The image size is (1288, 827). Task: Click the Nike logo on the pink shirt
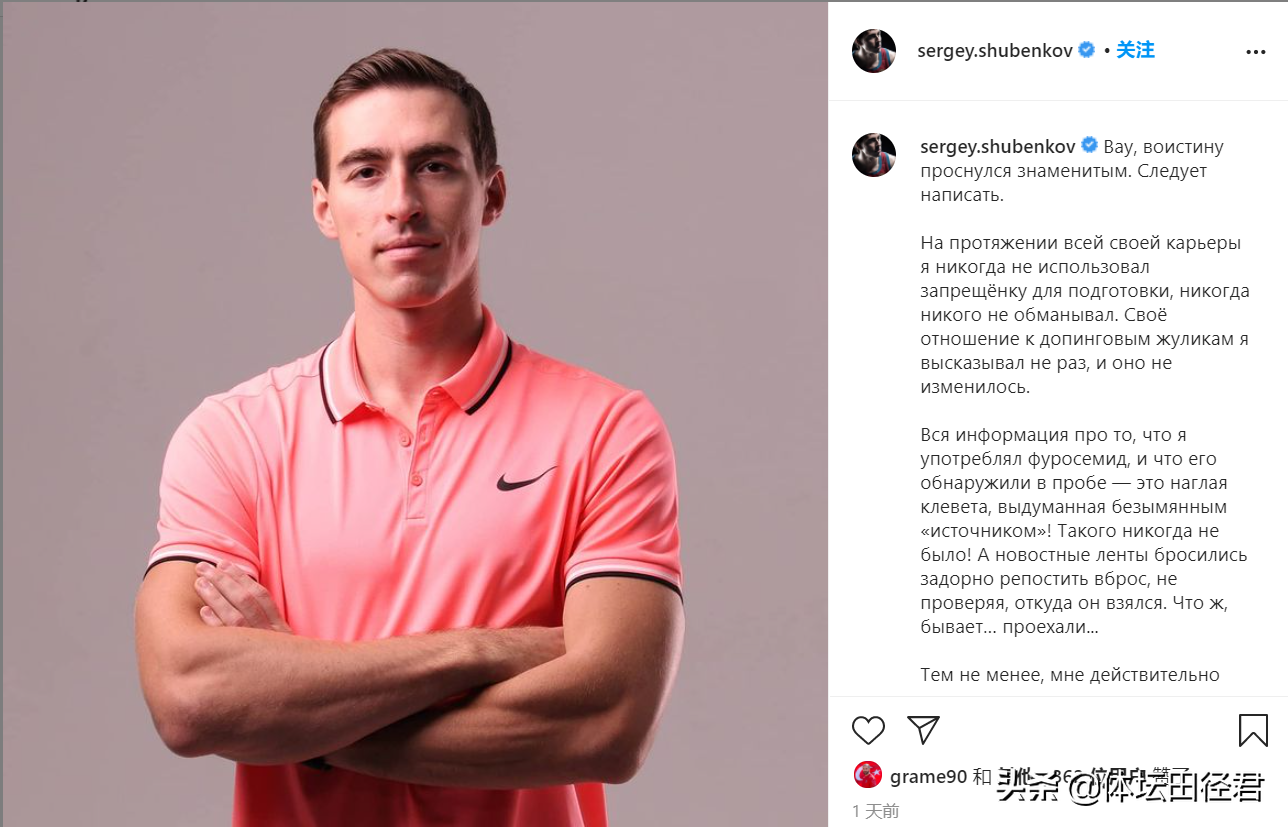coord(526,479)
